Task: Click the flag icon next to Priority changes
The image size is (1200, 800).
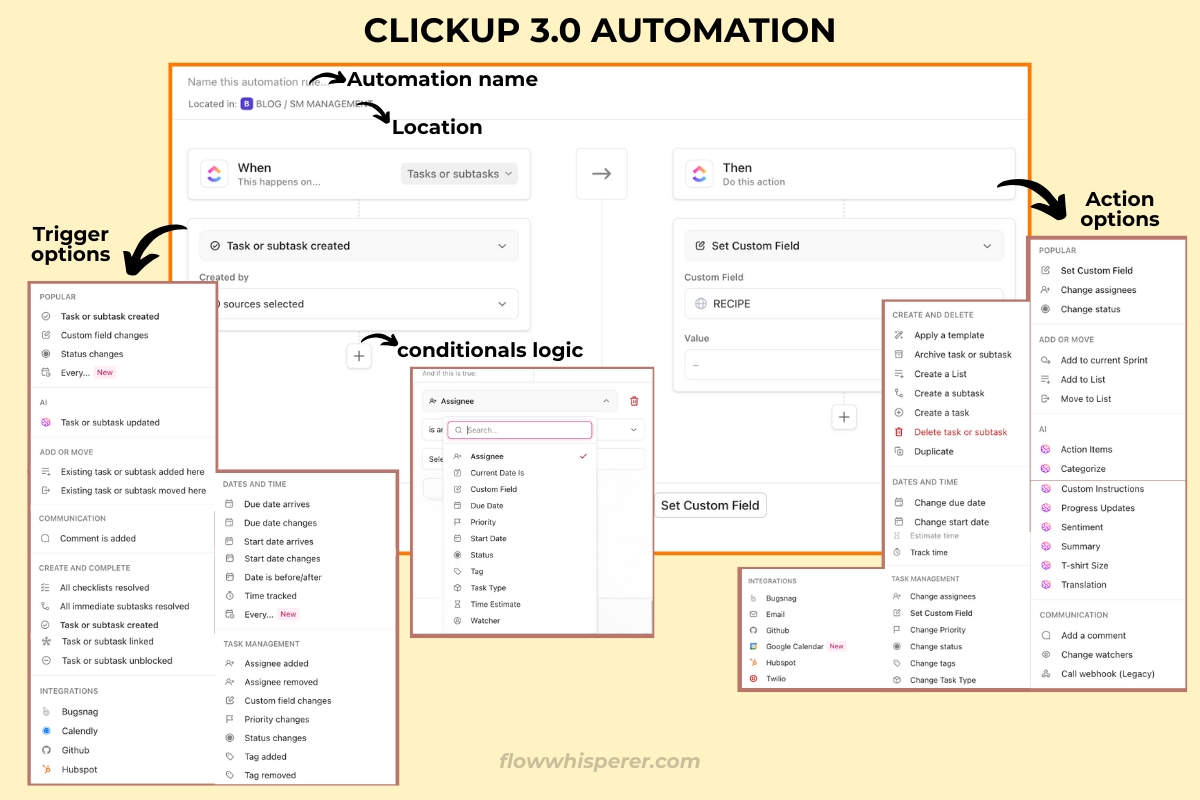Action: click(x=230, y=719)
